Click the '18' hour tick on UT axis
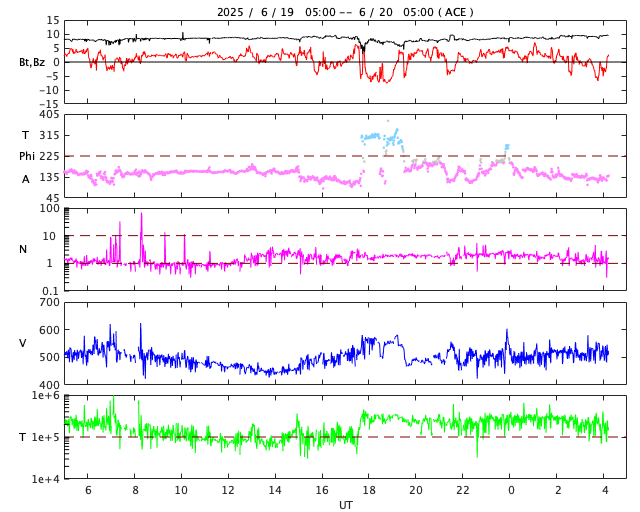The height and width of the screenshot is (512, 640). point(369,490)
